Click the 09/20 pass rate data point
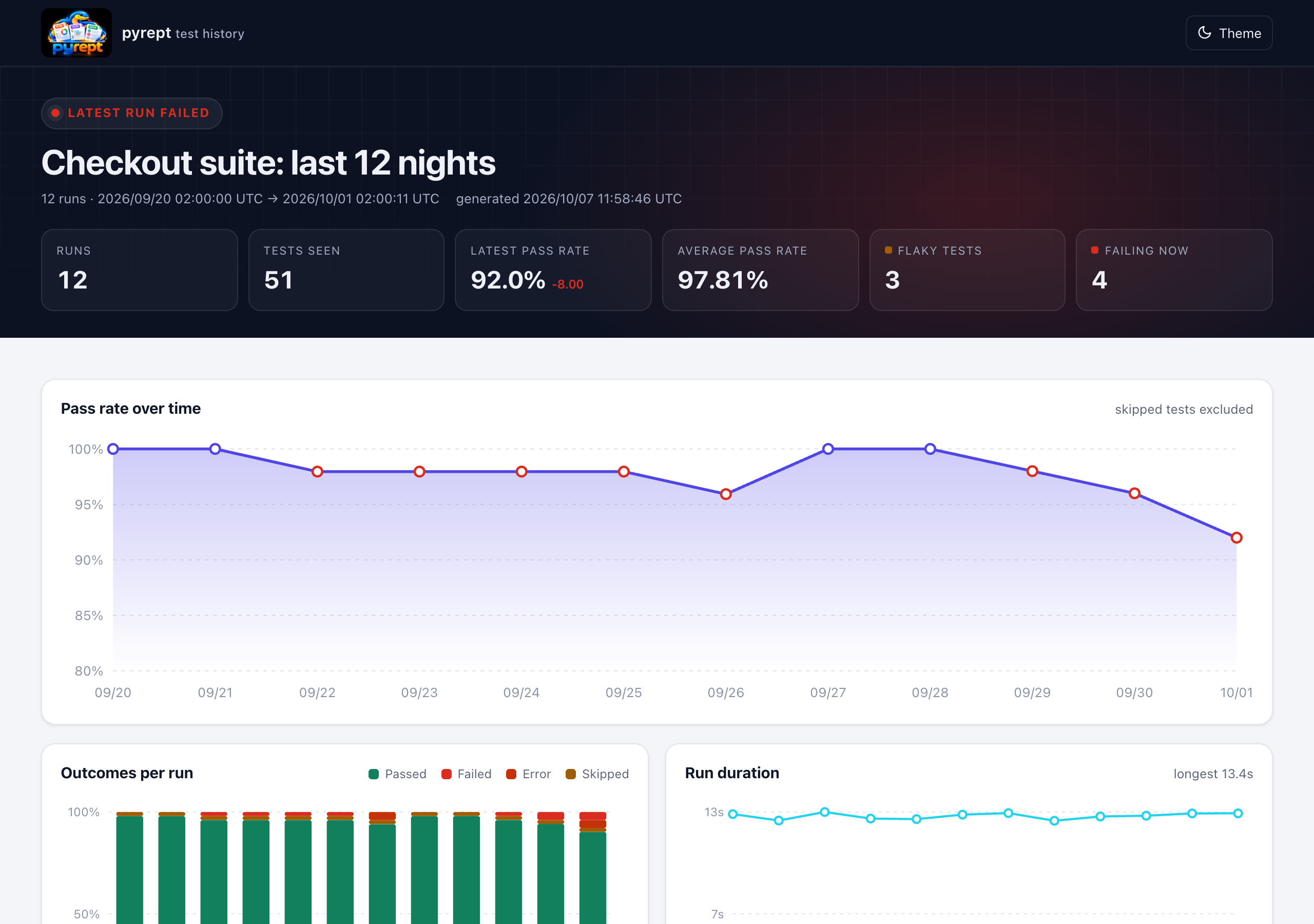The height and width of the screenshot is (924, 1314). [113, 449]
